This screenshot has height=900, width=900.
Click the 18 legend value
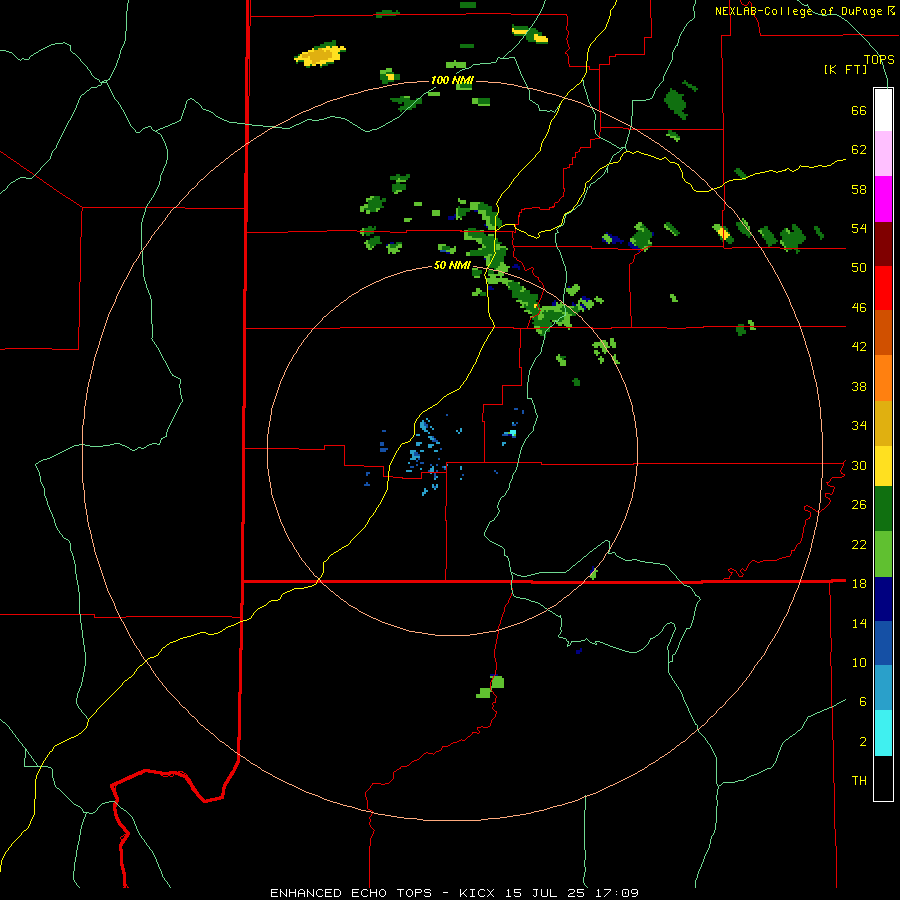(x=859, y=584)
